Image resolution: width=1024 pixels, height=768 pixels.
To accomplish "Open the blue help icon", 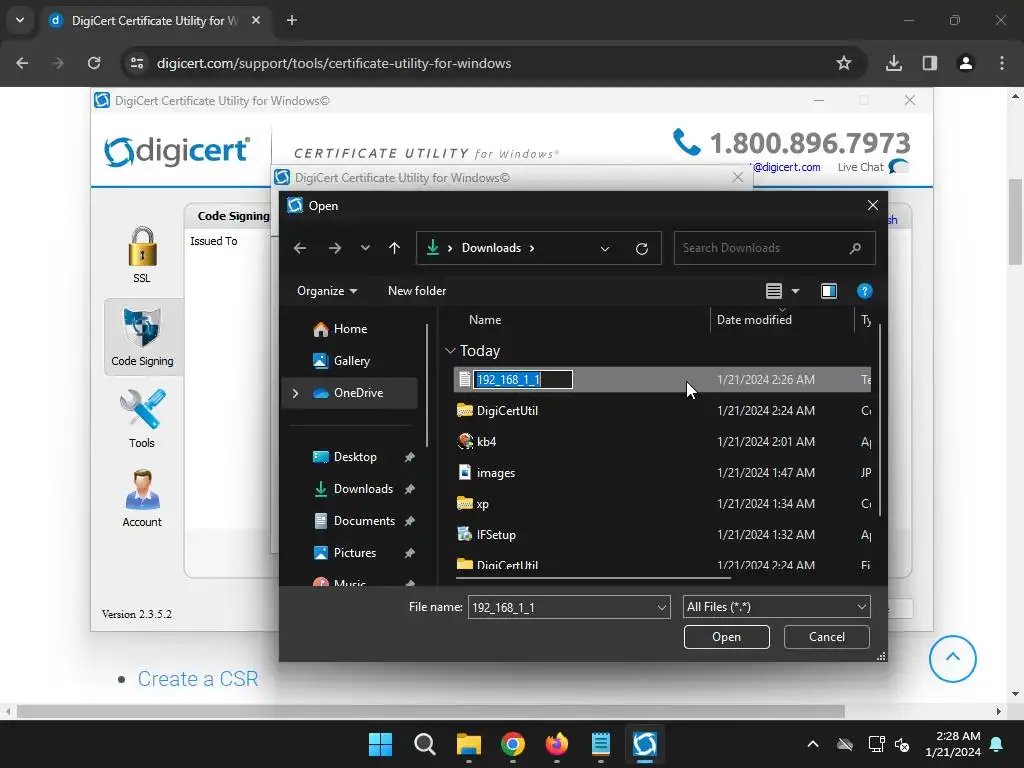I will click(865, 291).
